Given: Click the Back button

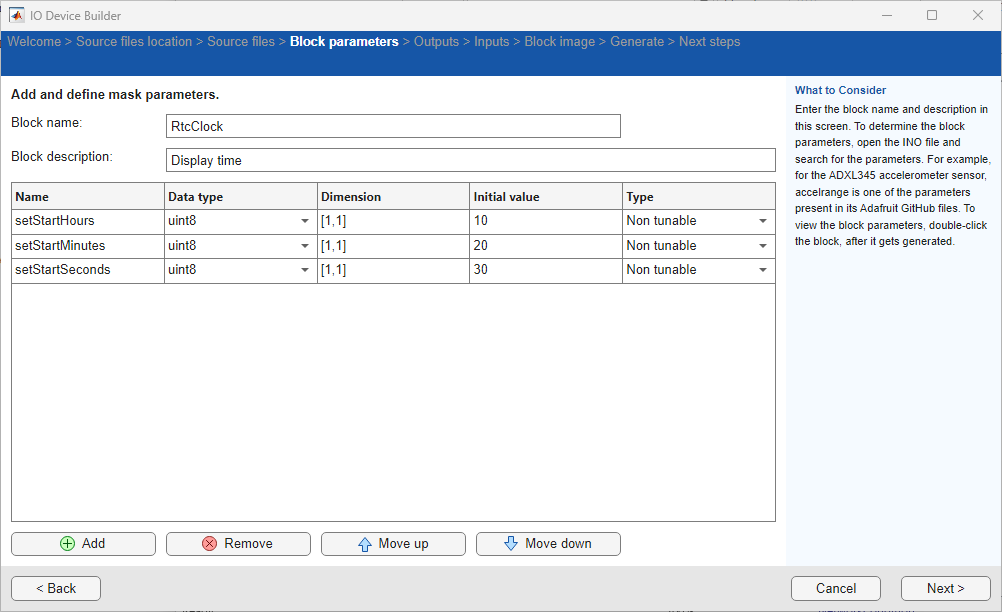Looking at the screenshot, I should click(x=55, y=588).
